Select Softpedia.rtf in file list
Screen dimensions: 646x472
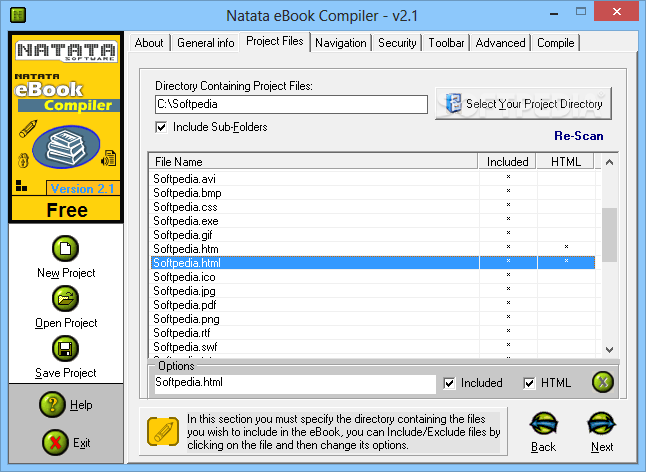point(372,333)
